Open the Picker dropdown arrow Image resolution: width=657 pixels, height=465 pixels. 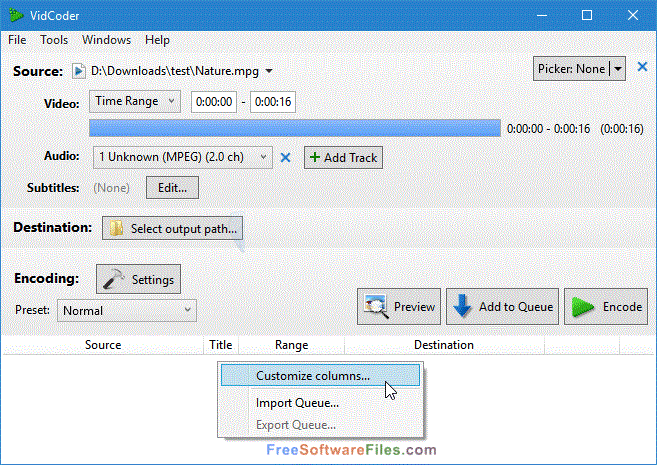(618, 69)
